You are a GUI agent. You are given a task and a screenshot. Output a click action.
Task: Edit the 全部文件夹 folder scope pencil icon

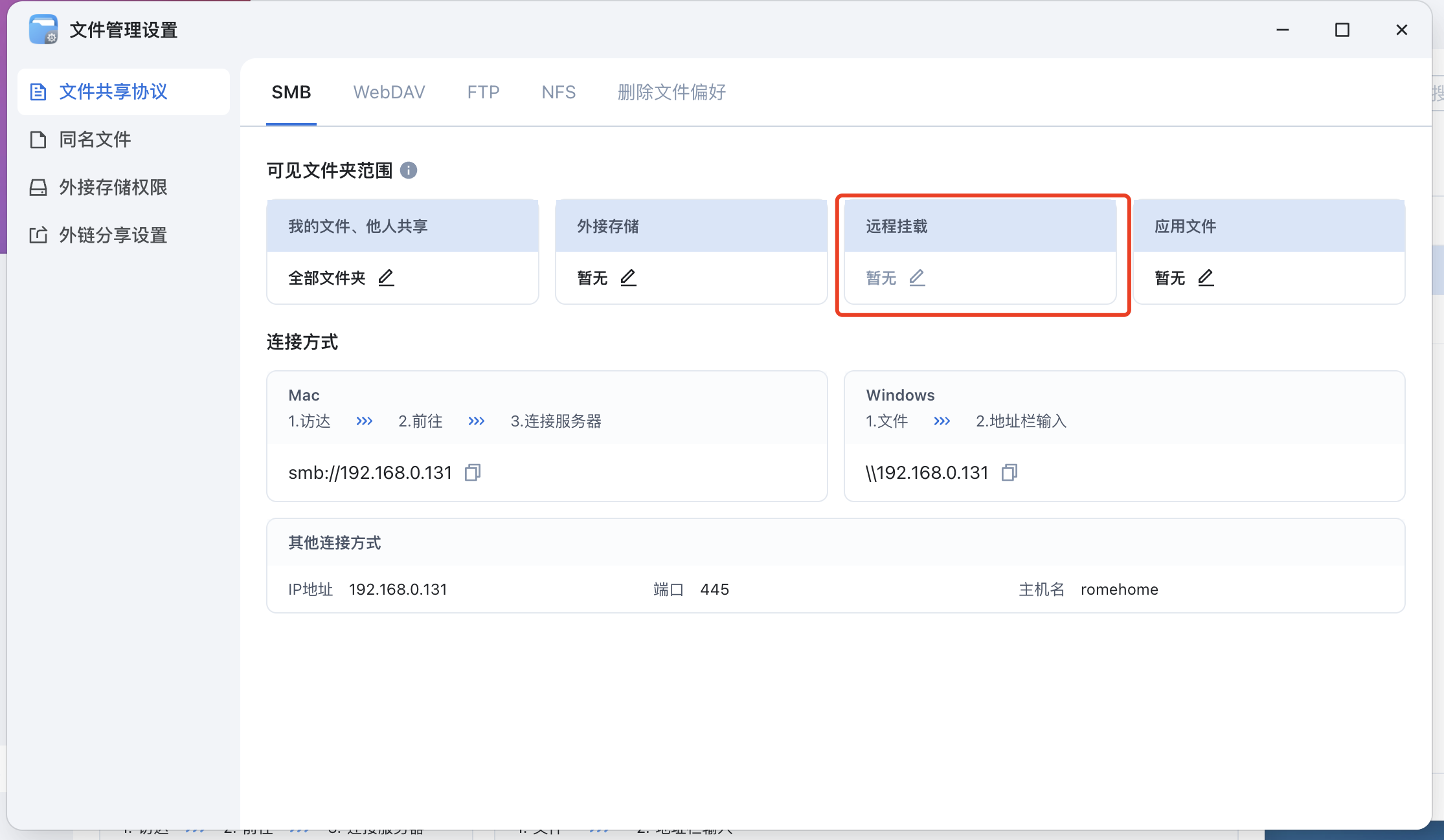tap(386, 278)
